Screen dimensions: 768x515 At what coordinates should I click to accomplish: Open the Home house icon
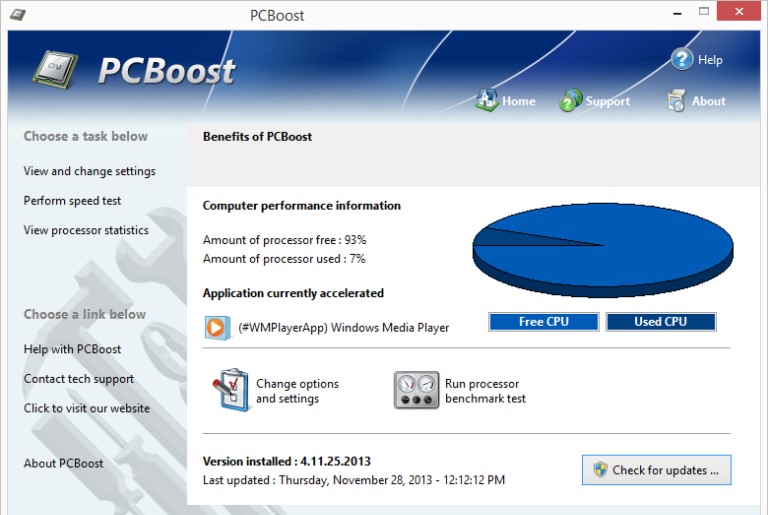tap(486, 99)
